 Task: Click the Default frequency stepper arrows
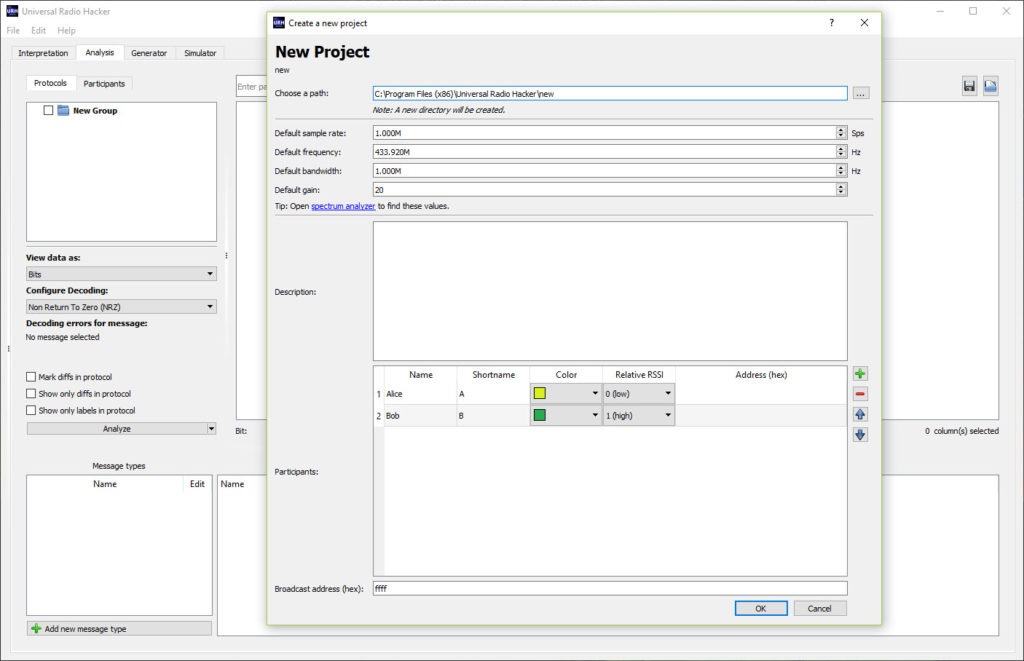point(841,152)
